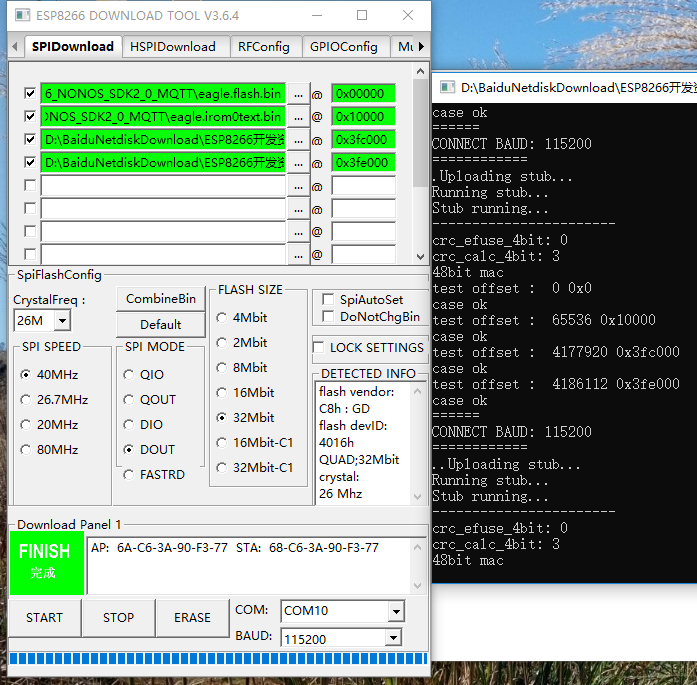Enable the DoNotChgBin checkbox
This screenshot has height=685, width=697.
[328, 316]
